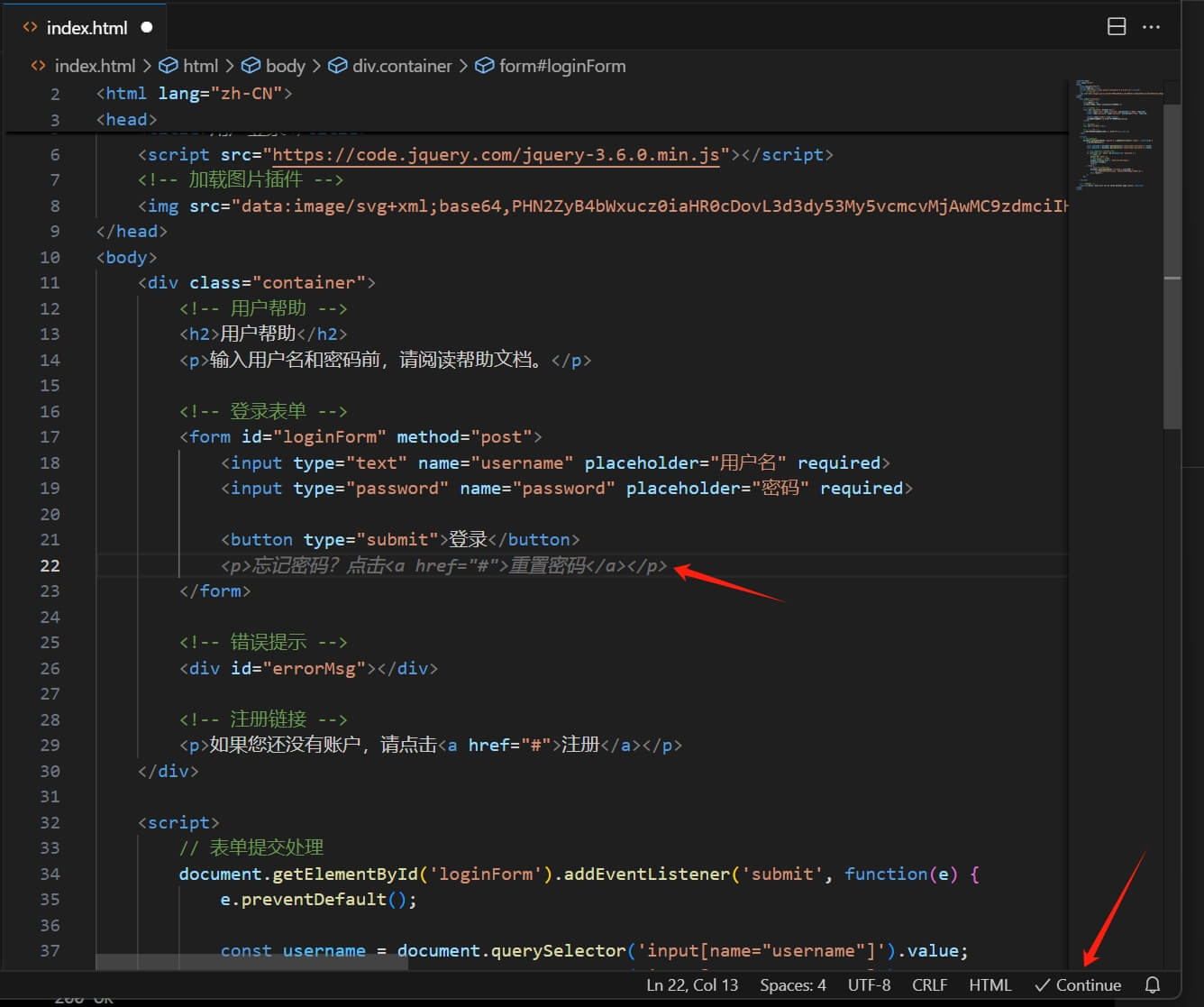
Task: Open the form#loginForm breadcrumb dropdown
Action: tap(561, 65)
